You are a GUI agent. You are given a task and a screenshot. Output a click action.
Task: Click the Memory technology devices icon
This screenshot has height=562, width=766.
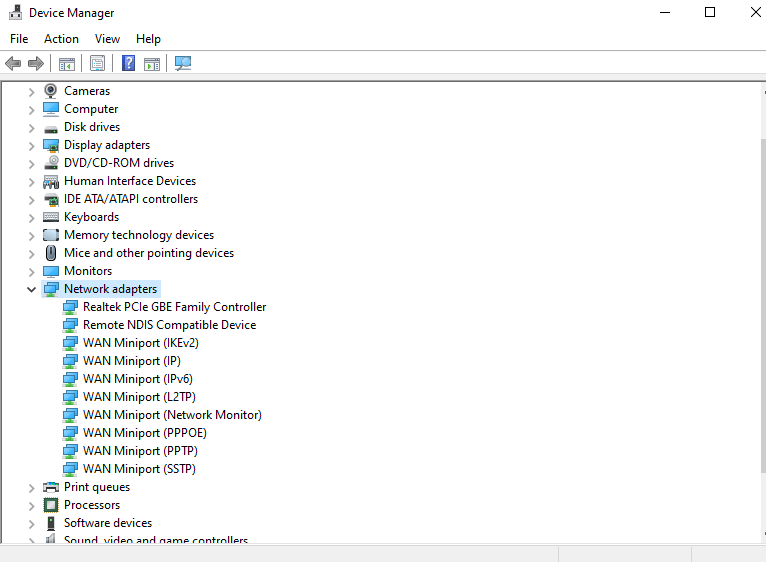click(51, 235)
